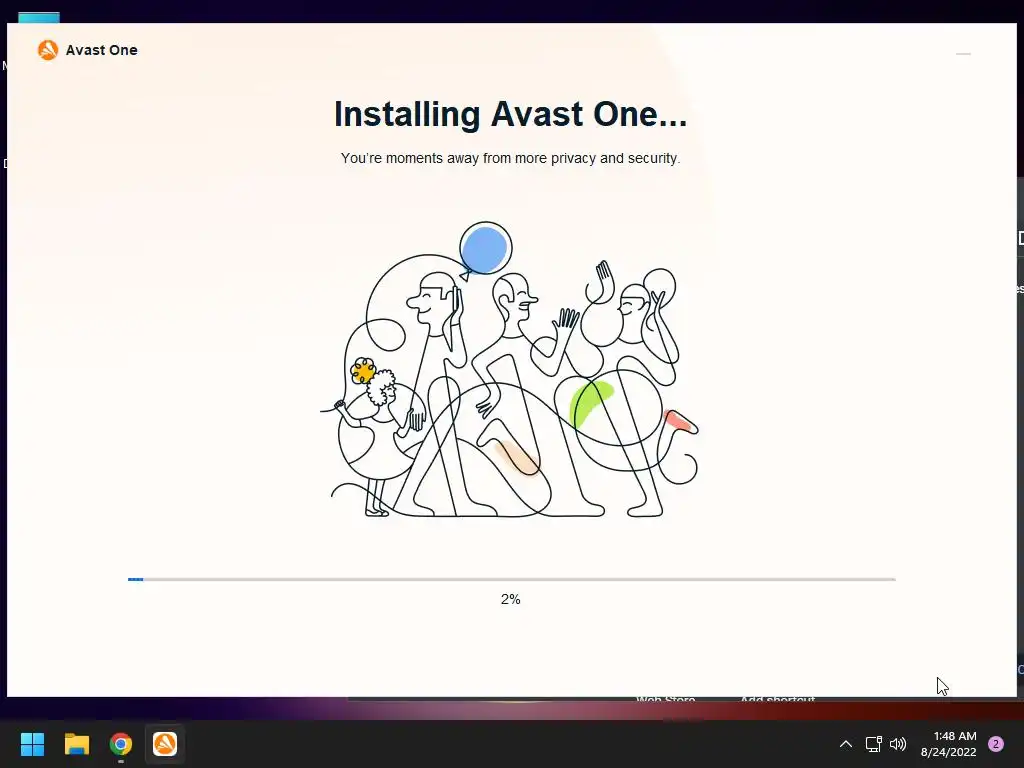Click the Avast One title text
1024x768 pixels.
click(101, 50)
